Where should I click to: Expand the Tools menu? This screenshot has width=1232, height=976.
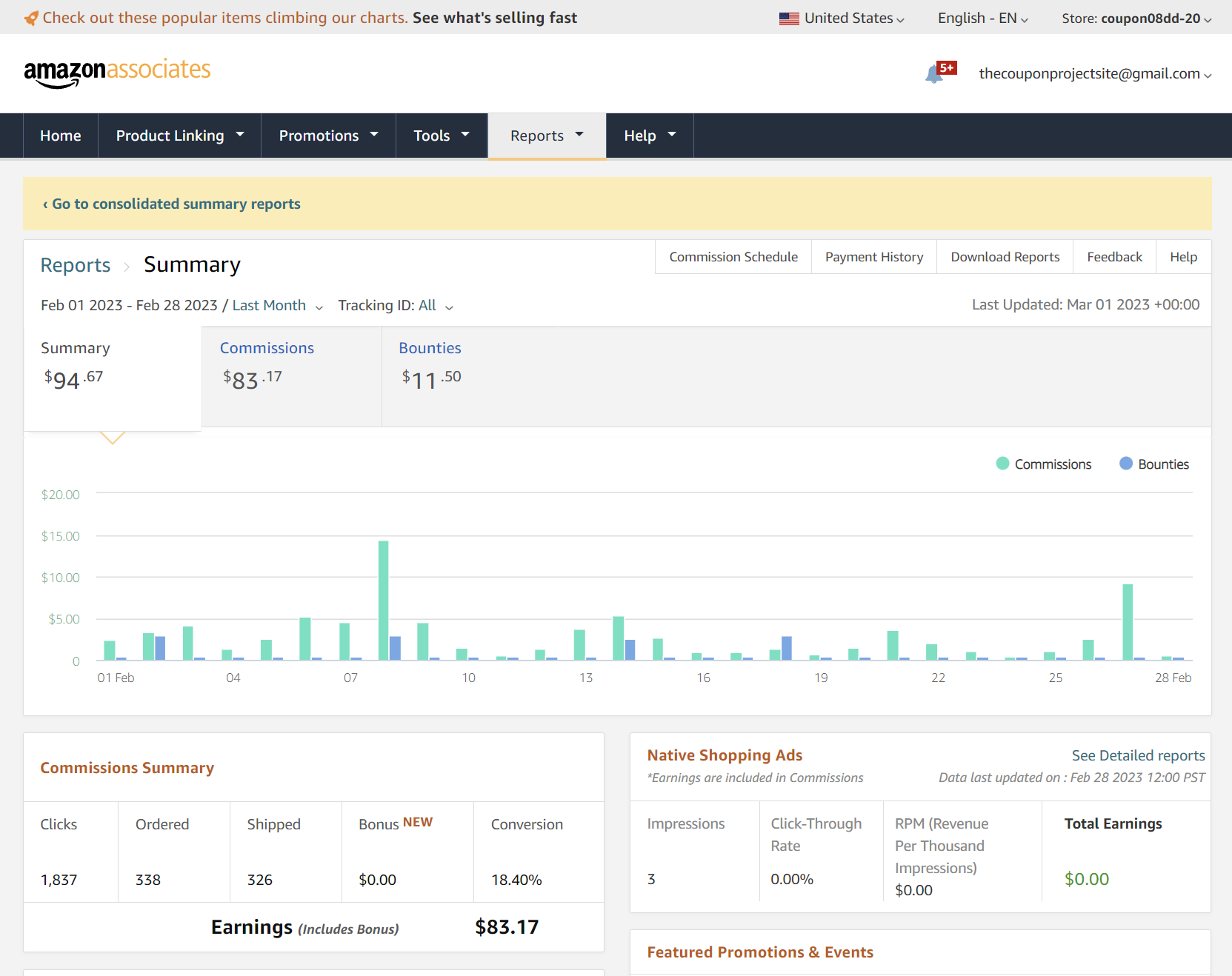coord(442,136)
